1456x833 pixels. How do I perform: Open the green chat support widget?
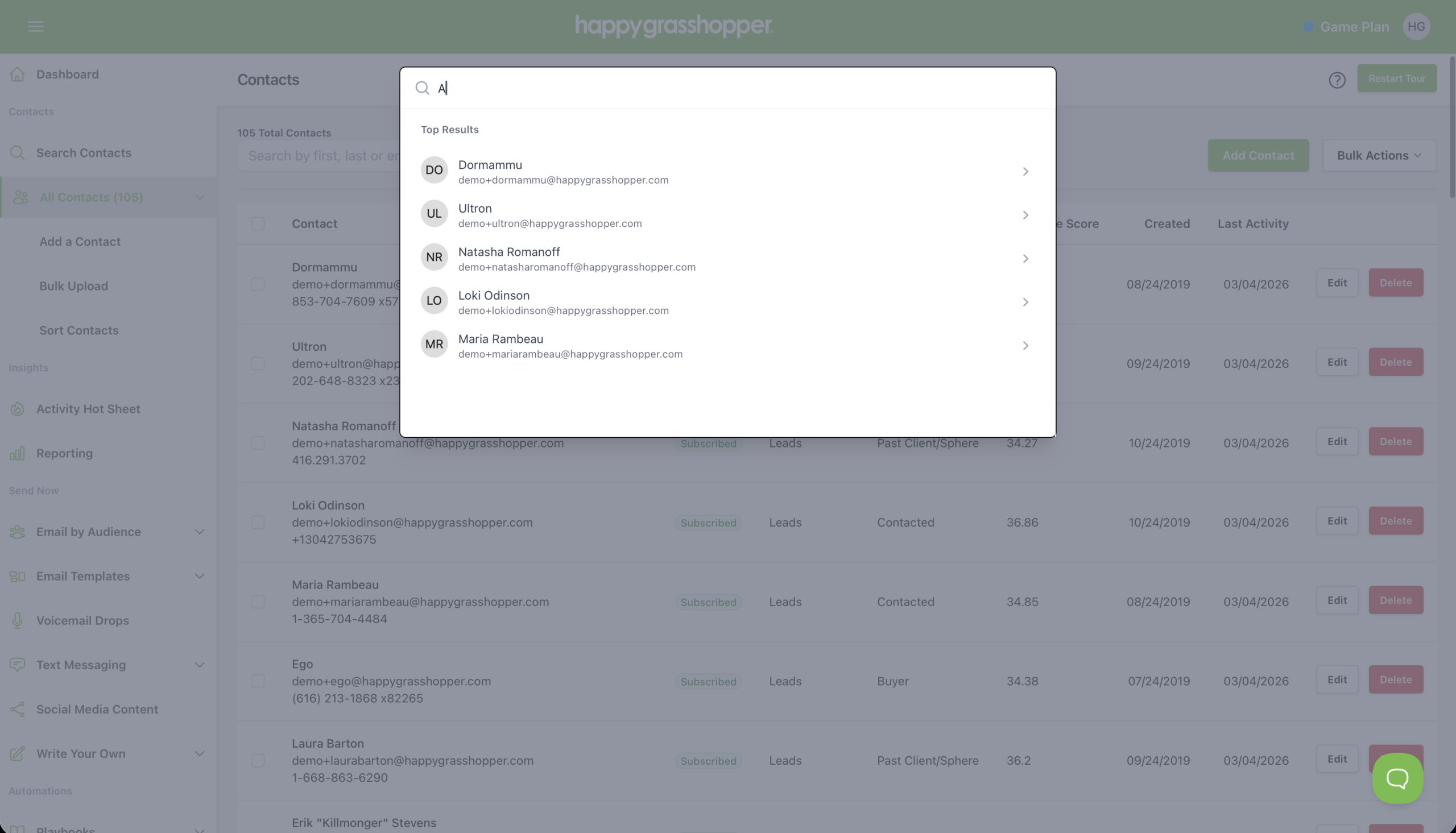point(1397,778)
